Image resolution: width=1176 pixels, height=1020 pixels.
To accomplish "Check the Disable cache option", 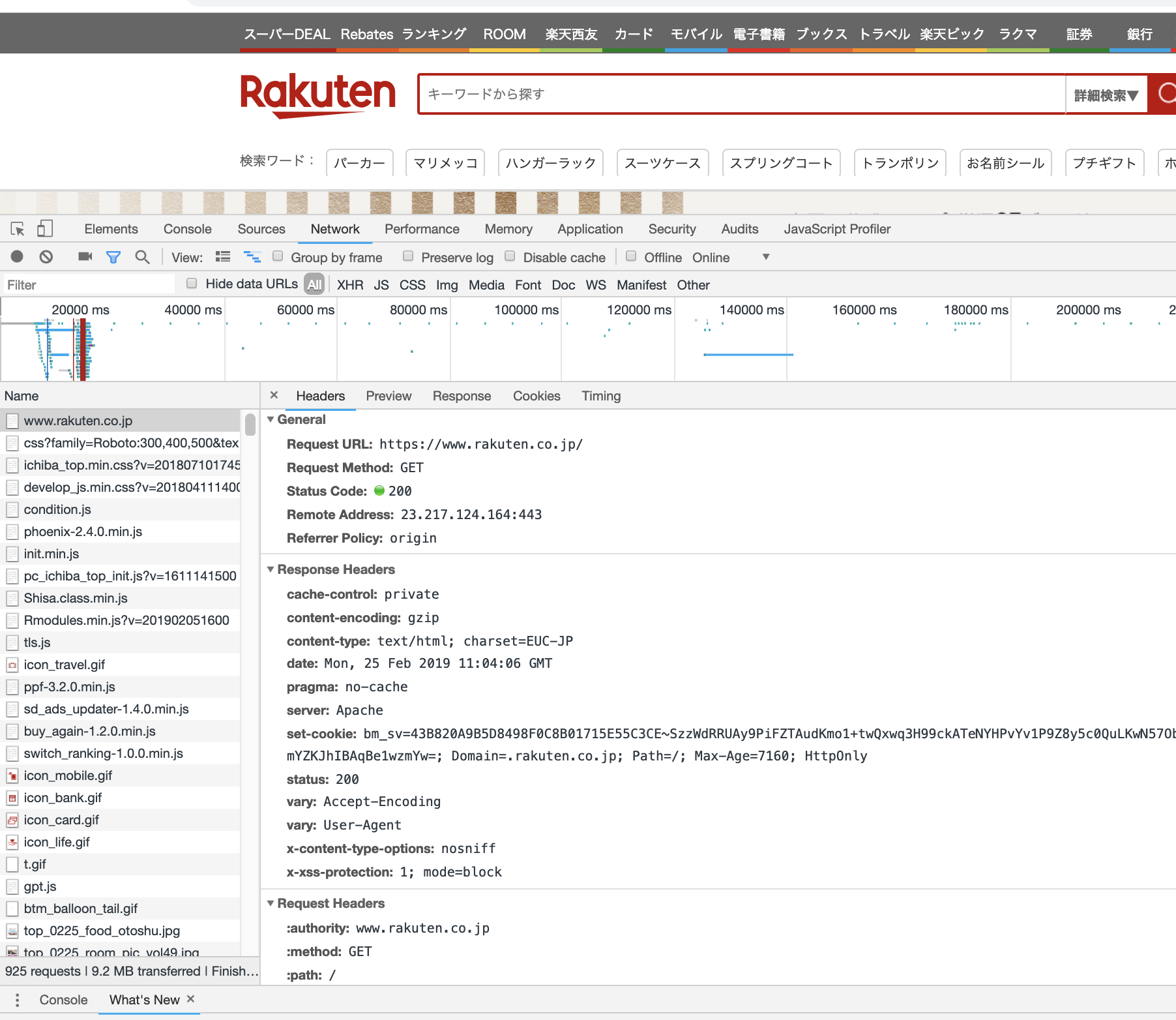I will 510,256.
